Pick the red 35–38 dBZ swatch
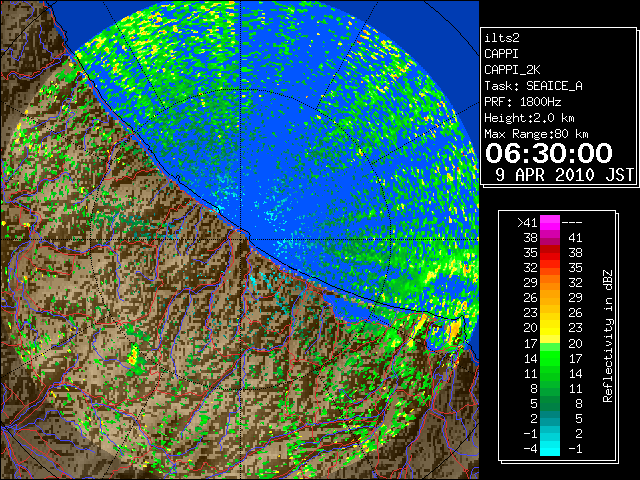The width and height of the screenshot is (640, 480). click(550, 253)
